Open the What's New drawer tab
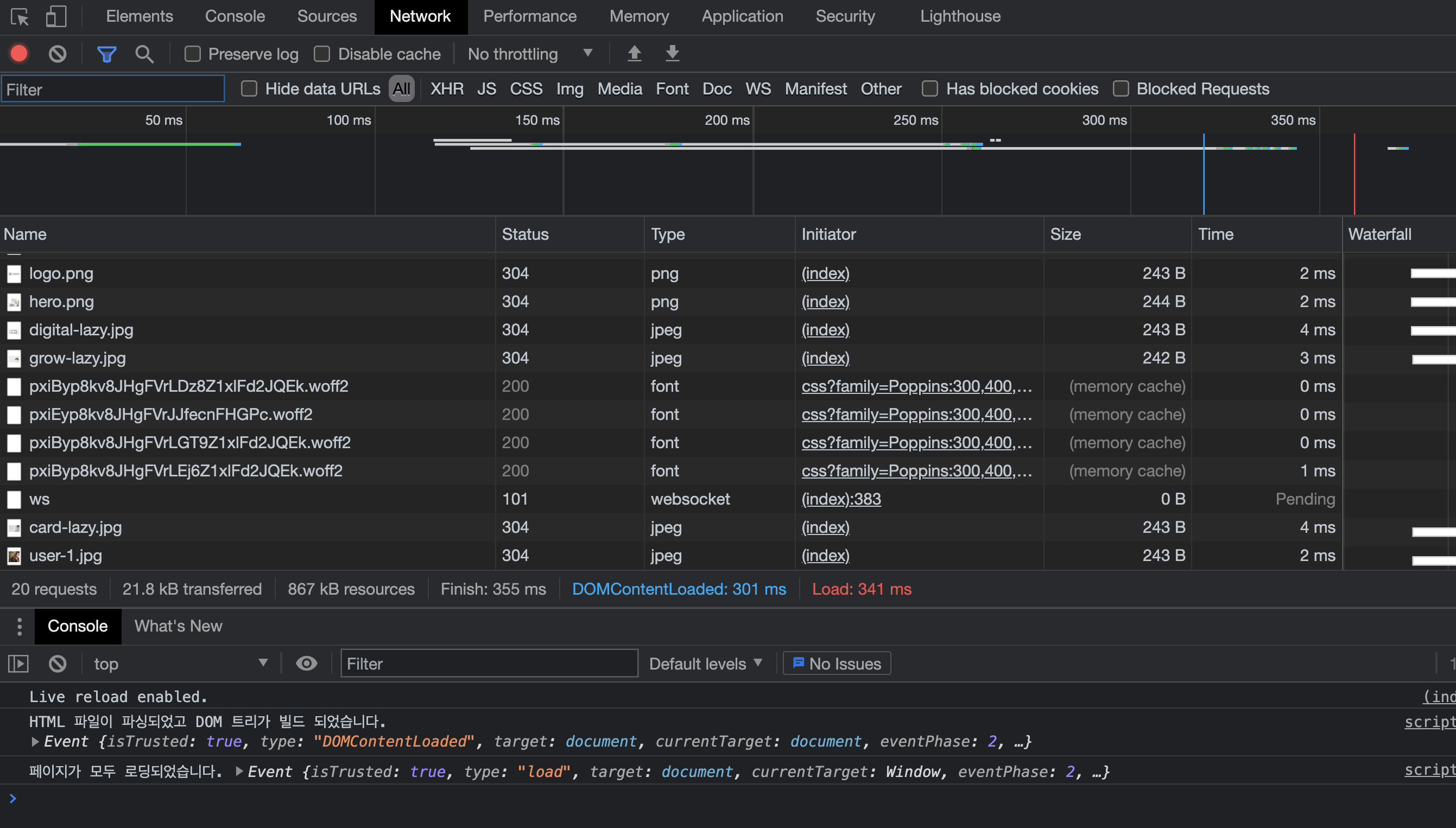This screenshot has height=828, width=1456. (178, 626)
